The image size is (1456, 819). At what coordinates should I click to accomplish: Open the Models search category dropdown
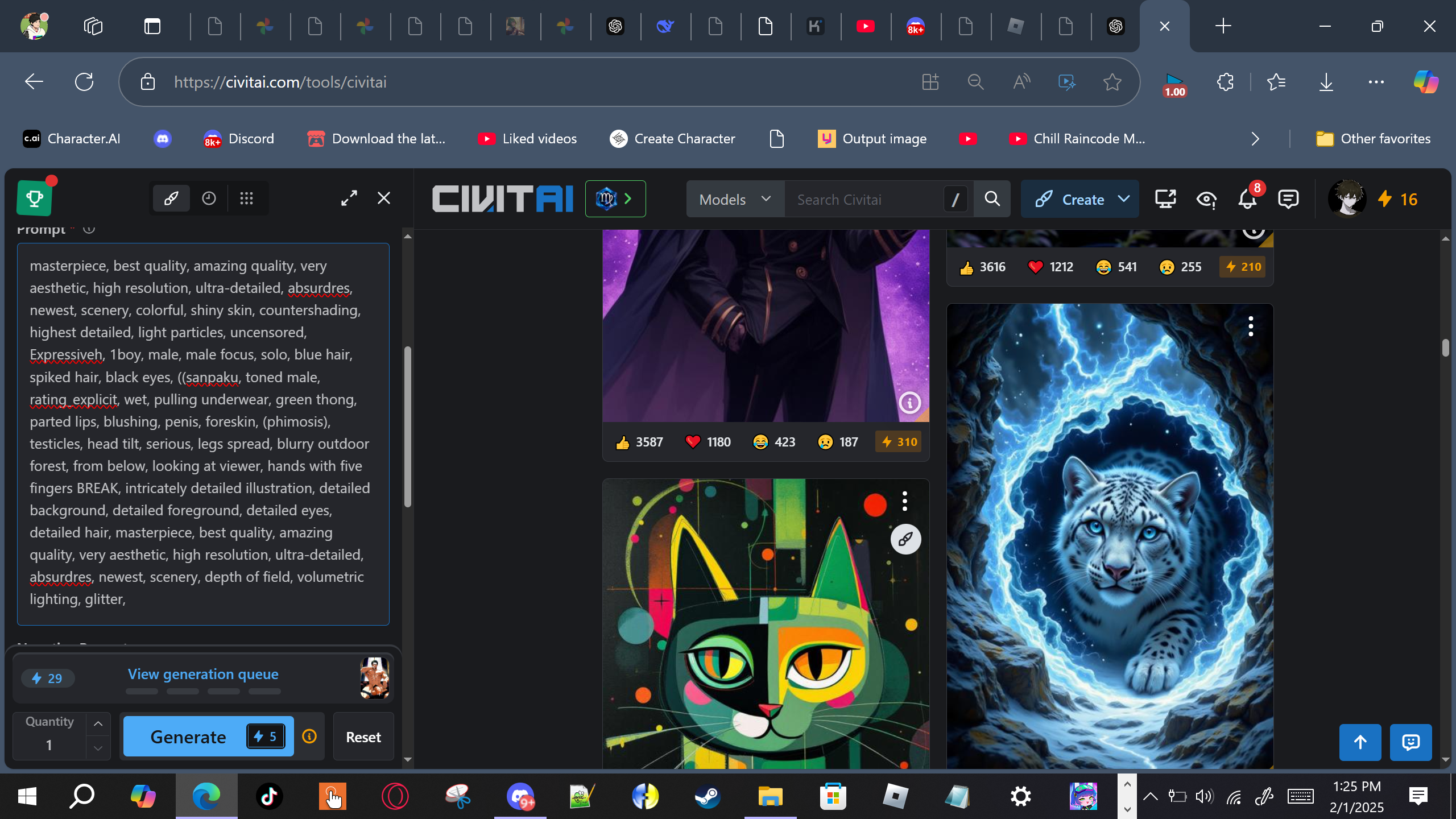[x=735, y=199]
